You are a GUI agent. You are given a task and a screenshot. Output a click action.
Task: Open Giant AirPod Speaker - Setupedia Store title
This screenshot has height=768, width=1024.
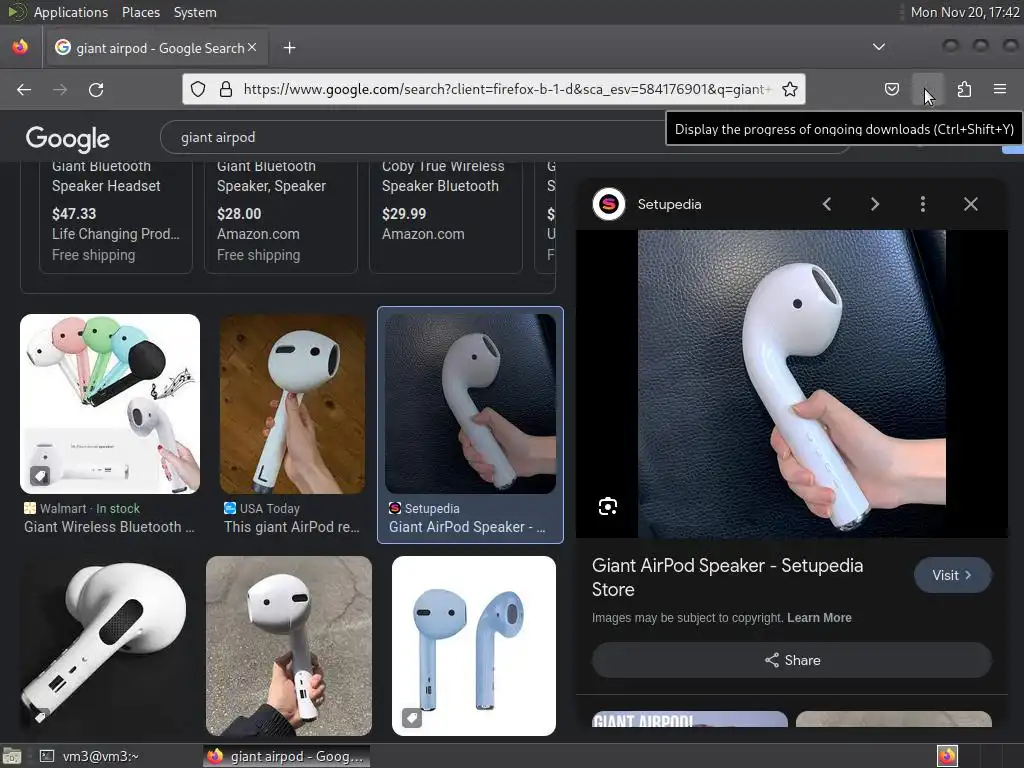click(x=728, y=577)
